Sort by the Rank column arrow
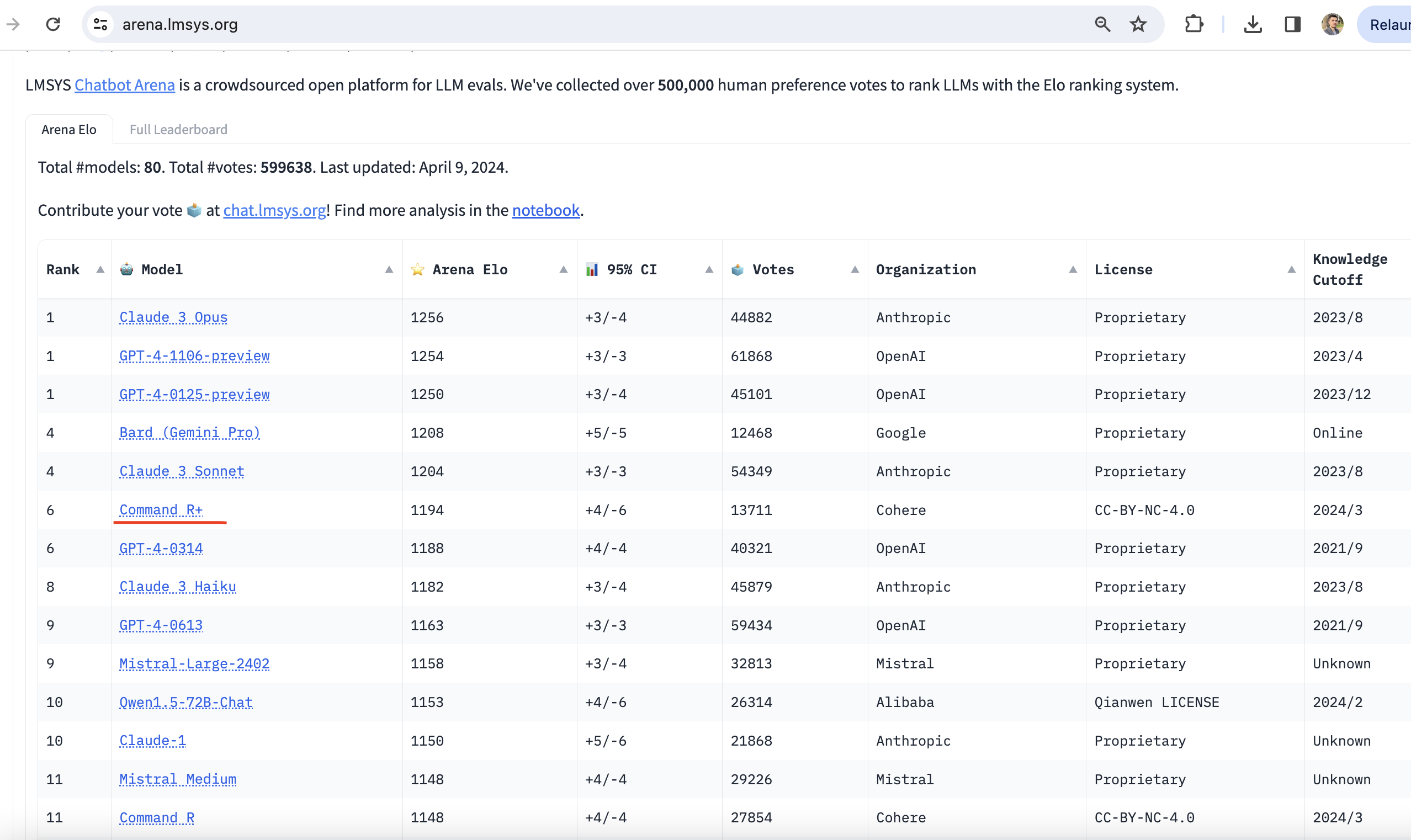Viewport: 1411px width, 840px height. [100, 269]
